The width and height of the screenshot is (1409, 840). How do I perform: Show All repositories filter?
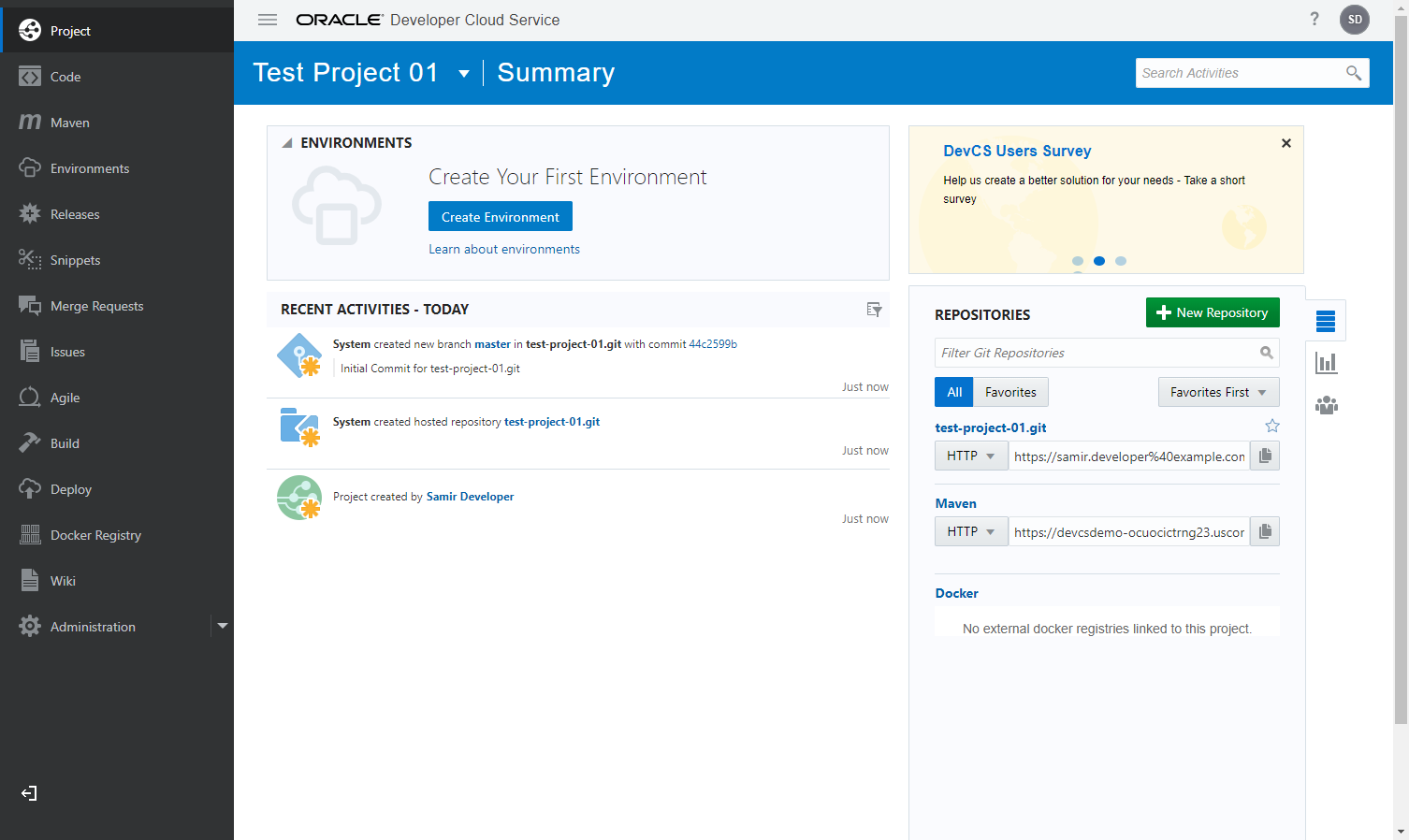(x=954, y=392)
